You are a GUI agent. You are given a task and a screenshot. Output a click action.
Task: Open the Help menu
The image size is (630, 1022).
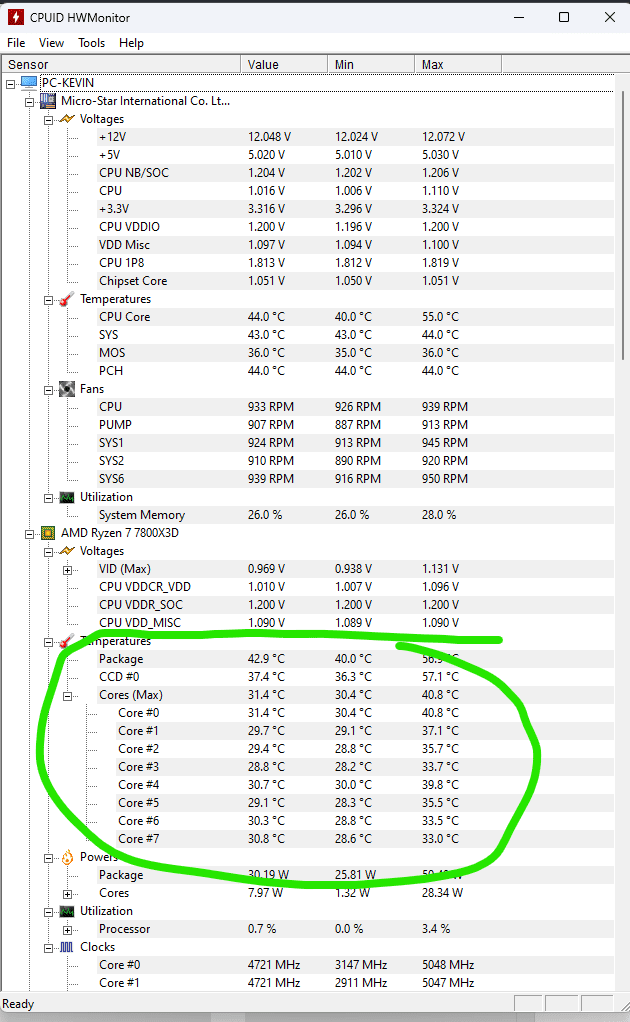131,43
